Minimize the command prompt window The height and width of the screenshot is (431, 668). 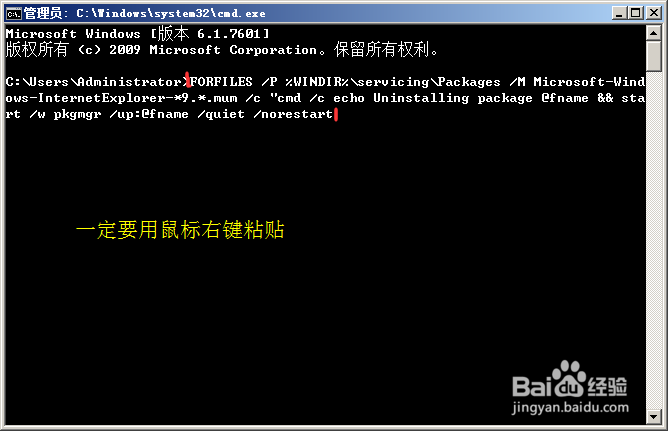point(619,13)
